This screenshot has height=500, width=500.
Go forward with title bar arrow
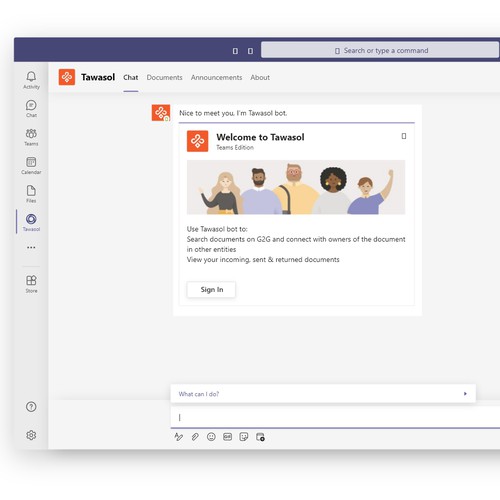coord(250,51)
